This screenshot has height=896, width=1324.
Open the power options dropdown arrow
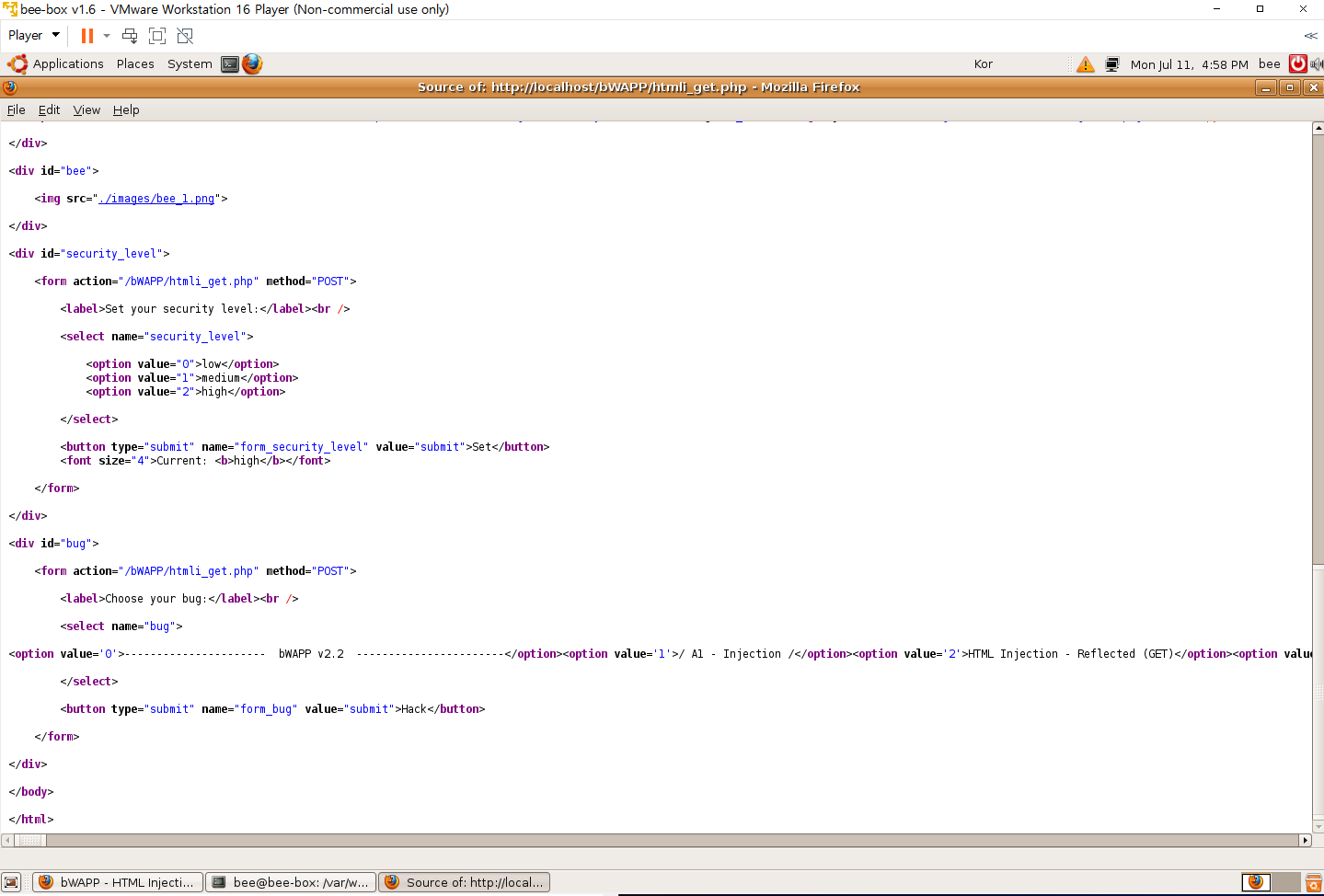point(107,36)
